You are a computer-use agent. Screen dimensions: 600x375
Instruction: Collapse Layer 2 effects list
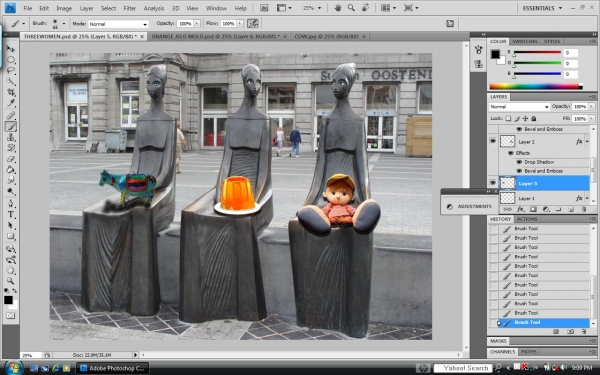point(587,141)
